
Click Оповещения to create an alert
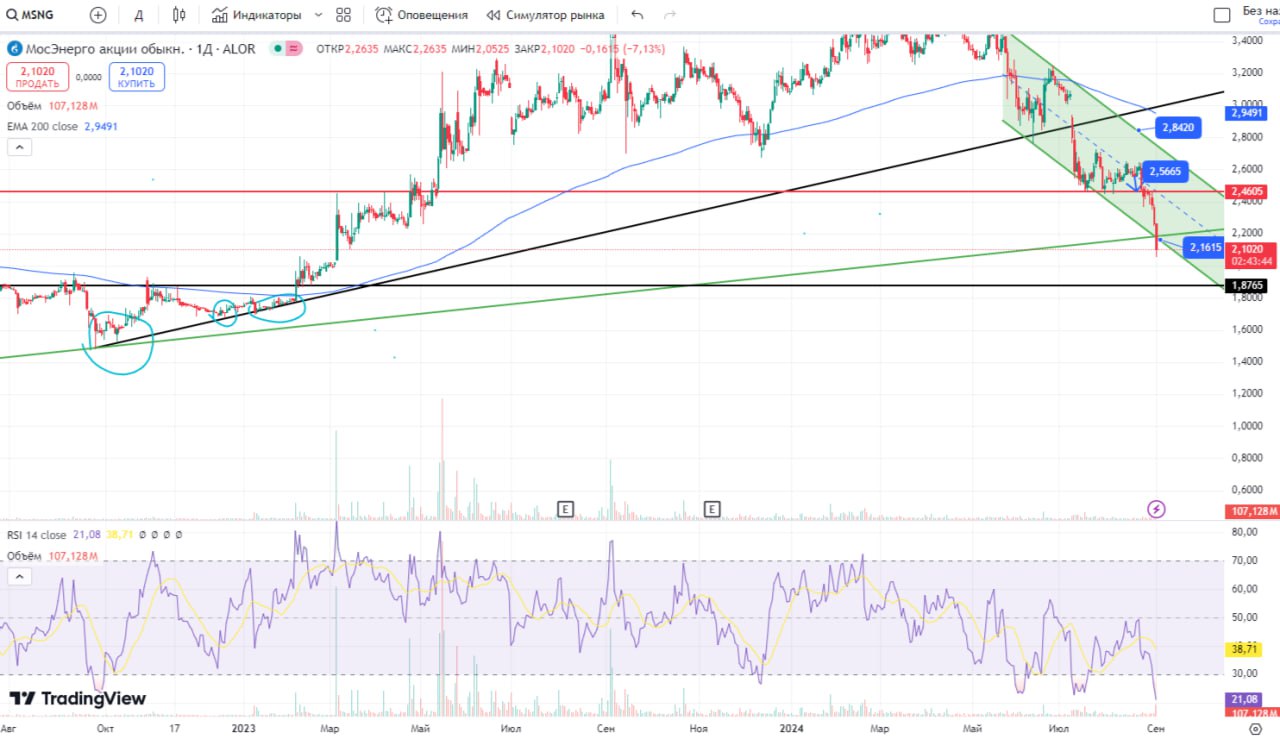pyautogui.click(x=422, y=15)
